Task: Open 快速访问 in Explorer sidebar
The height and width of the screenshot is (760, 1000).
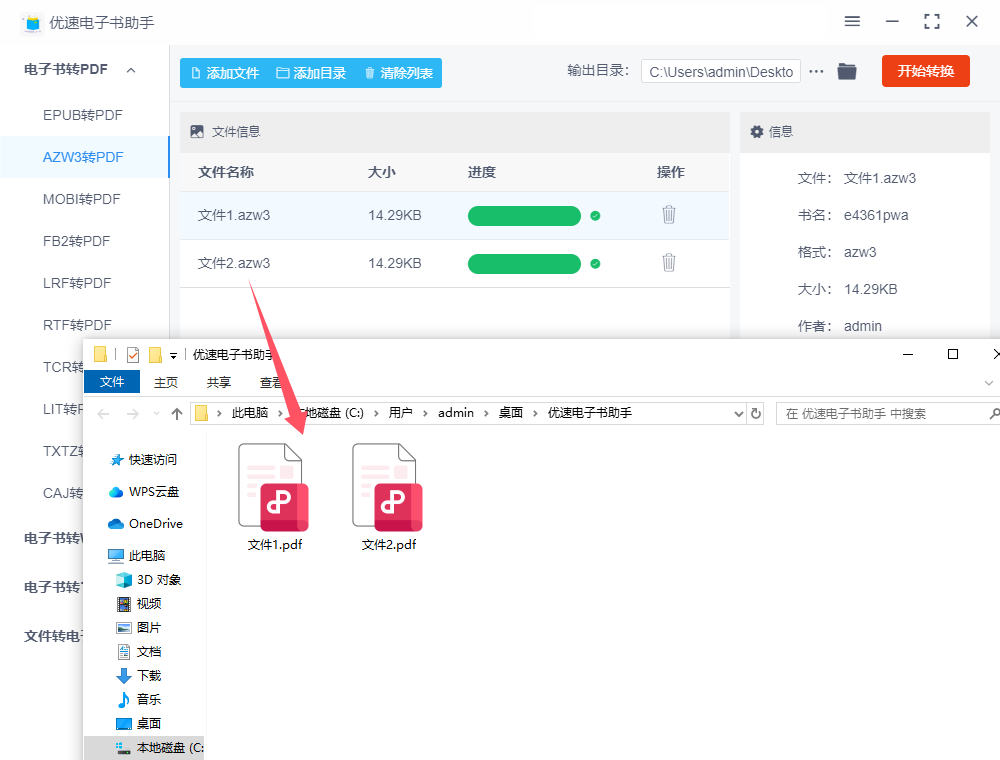Action: click(143, 460)
